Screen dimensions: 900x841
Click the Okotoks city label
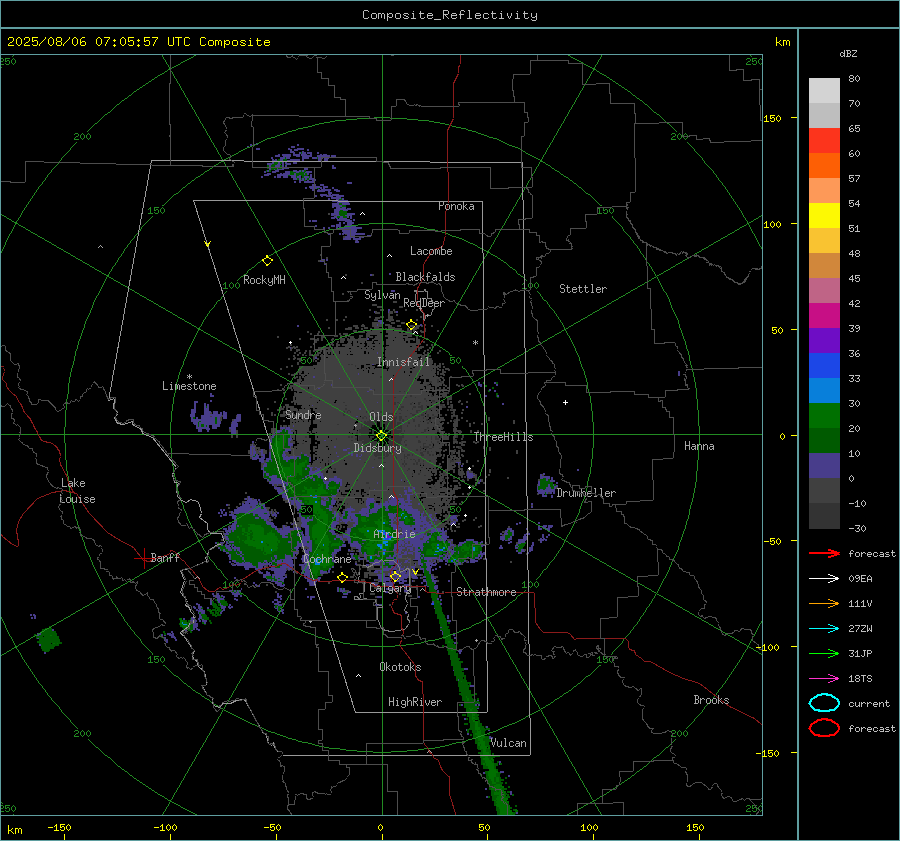400,667
